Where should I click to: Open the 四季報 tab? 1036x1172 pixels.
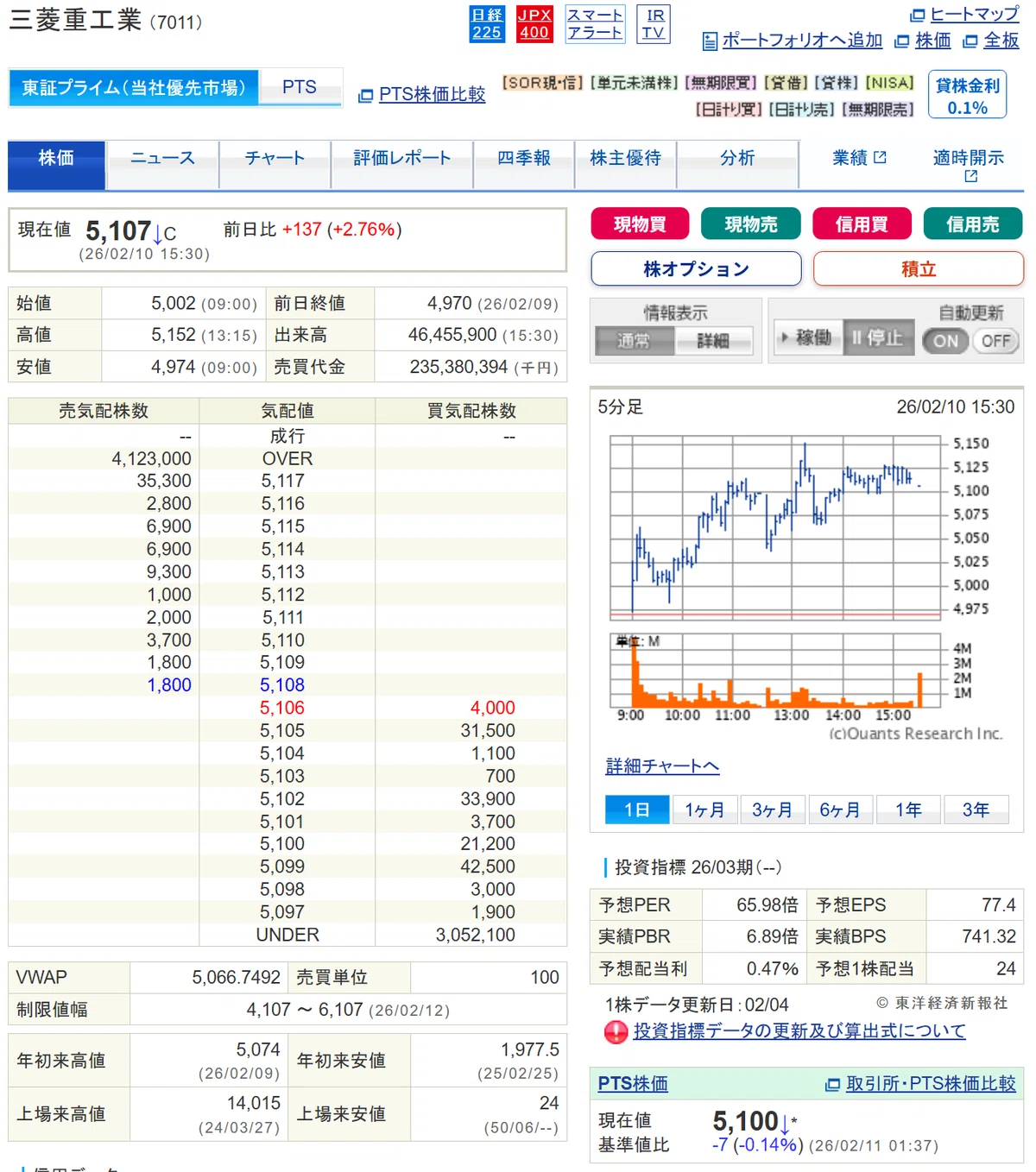click(x=524, y=164)
